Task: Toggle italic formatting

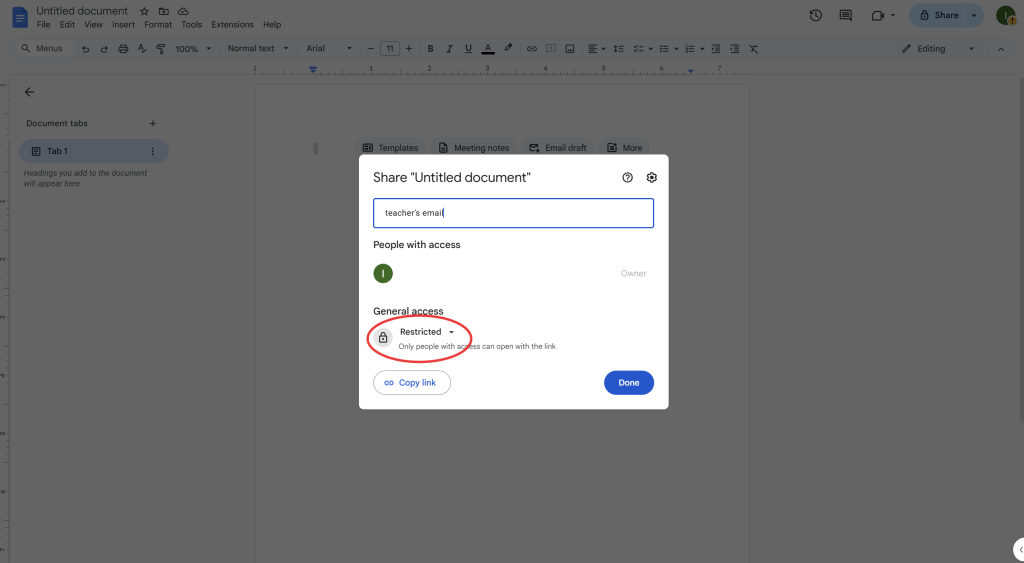Action: (449, 48)
